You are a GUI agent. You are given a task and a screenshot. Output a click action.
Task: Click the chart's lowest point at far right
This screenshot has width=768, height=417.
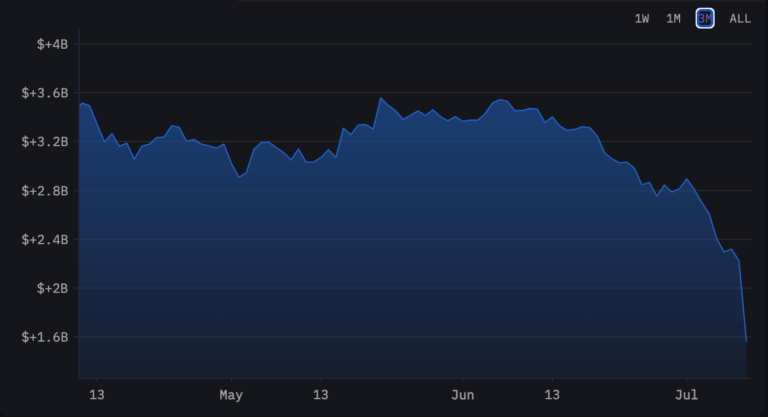pyautogui.click(x=746, y=341)
